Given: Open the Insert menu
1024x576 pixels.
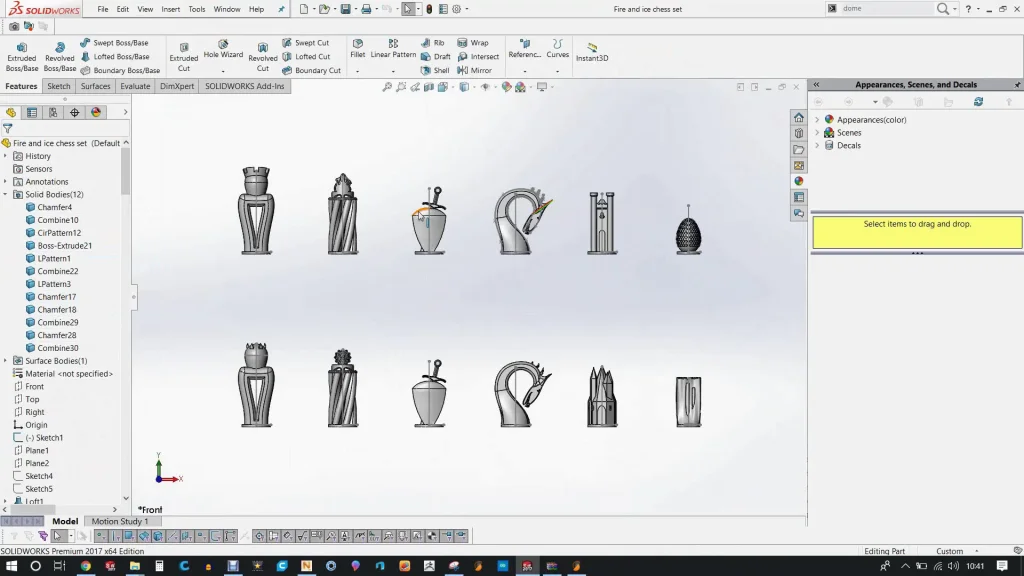Looking at the screenshot, I should [171, 9].
